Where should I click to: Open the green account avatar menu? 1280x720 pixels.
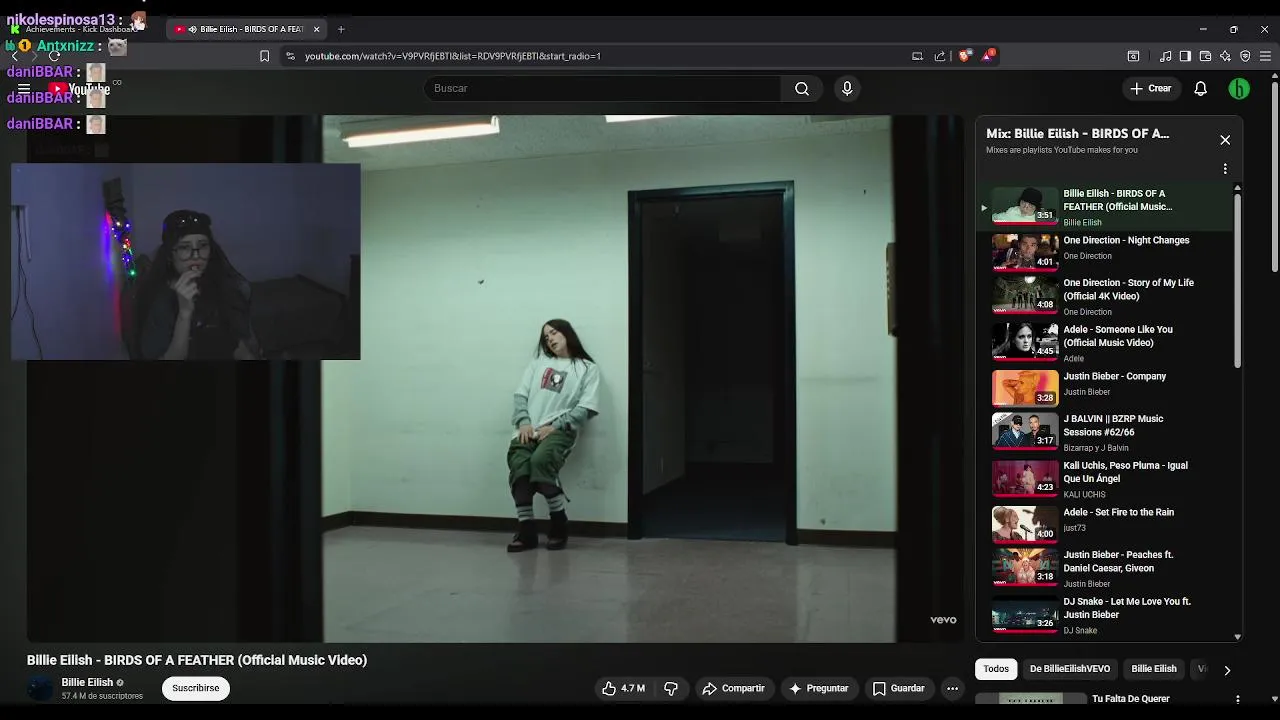[x=1239, y=88]
